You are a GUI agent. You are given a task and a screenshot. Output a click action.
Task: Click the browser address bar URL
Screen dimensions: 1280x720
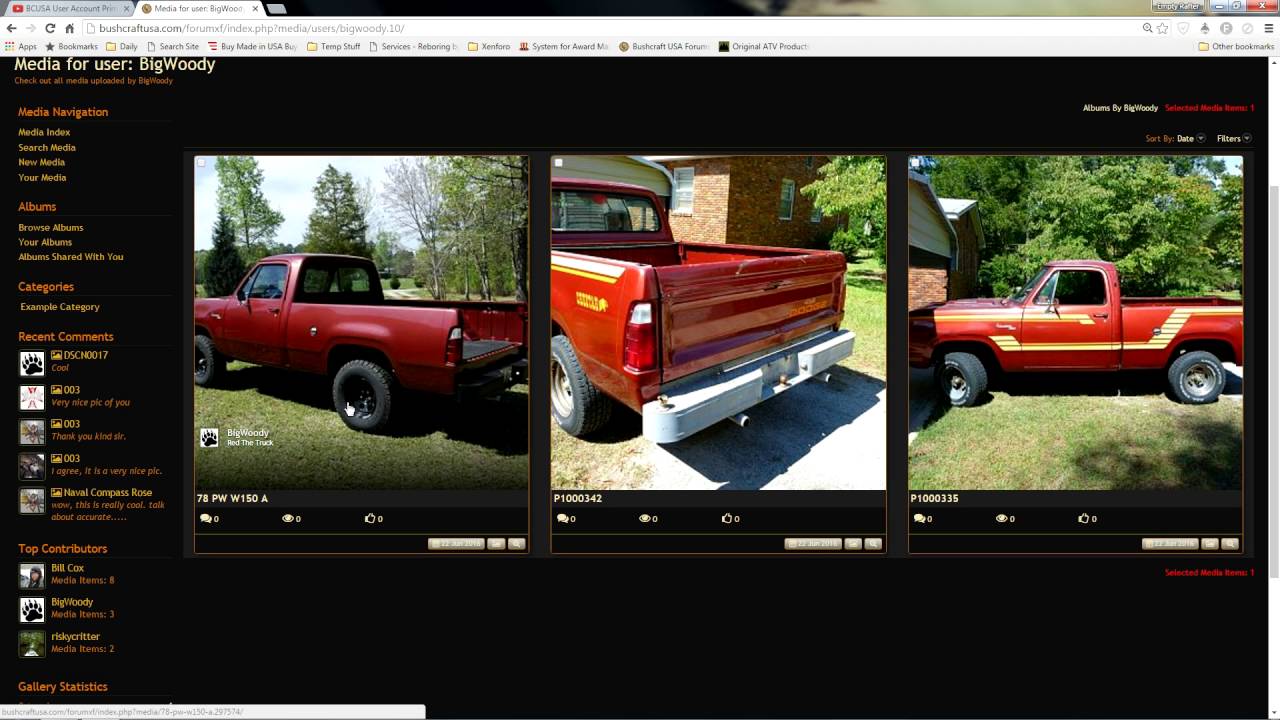click(x=252, y=28)
